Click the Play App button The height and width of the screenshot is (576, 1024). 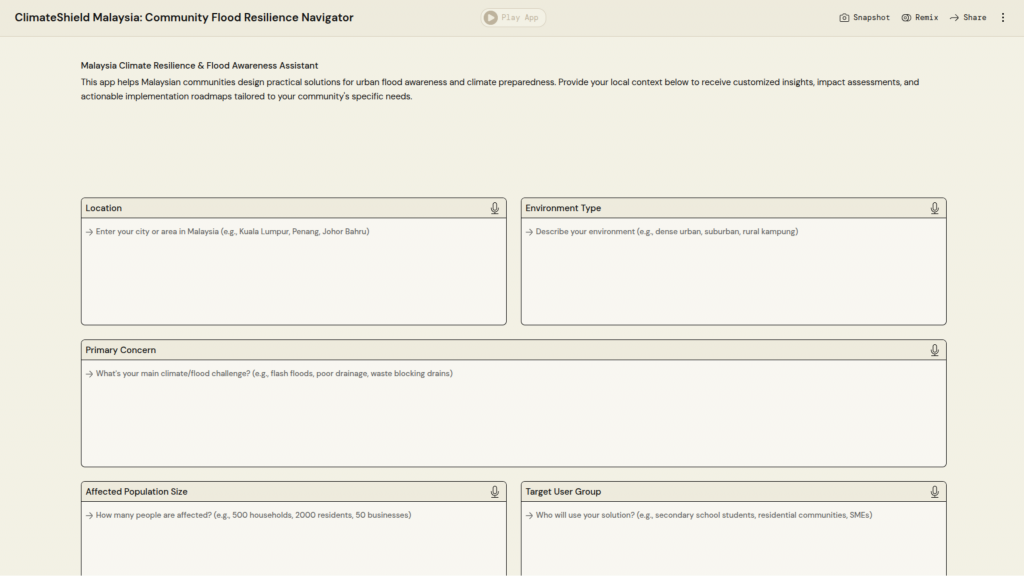click(513, 18)
